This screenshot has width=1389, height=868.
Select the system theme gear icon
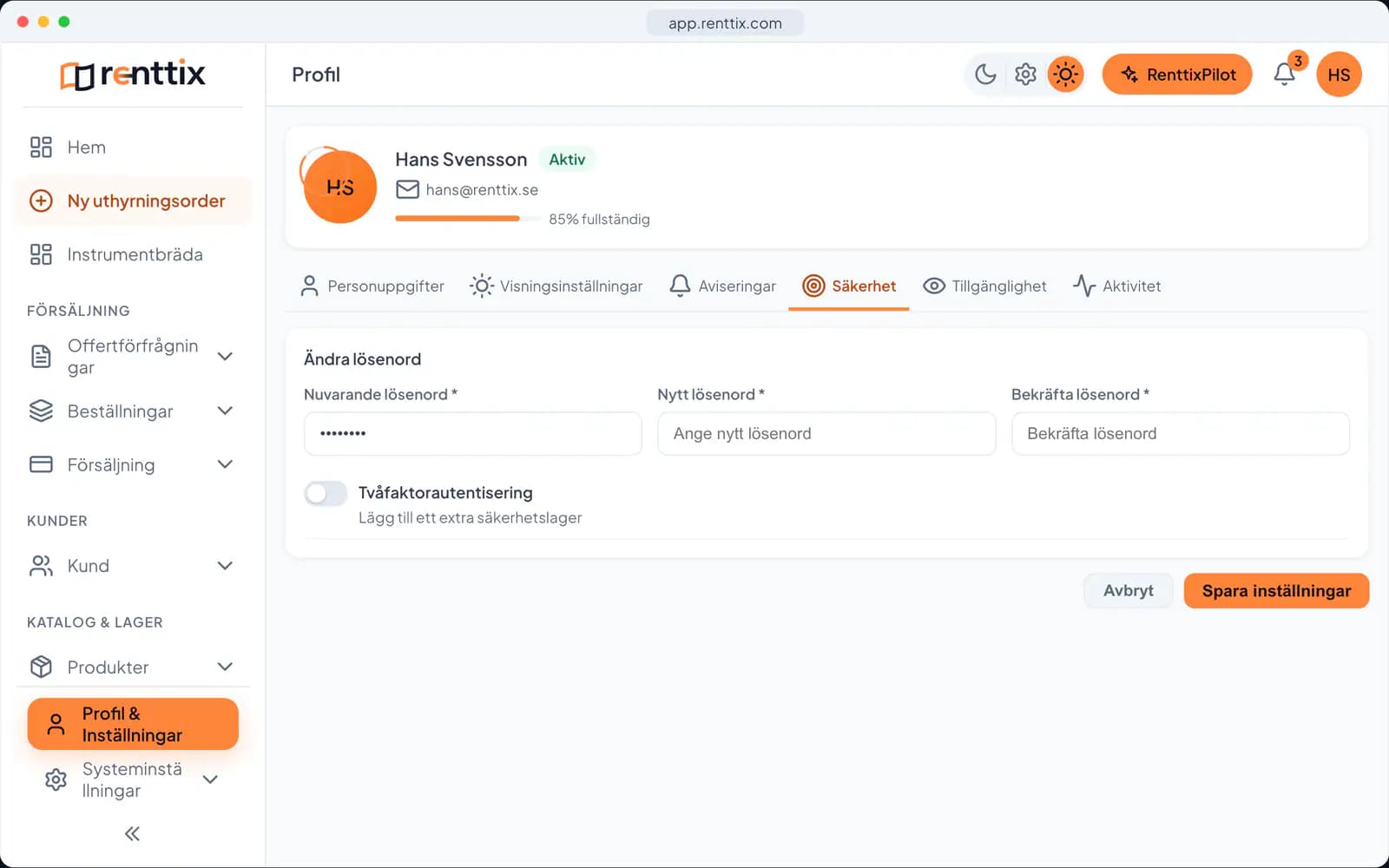(x=1025, y=75)
